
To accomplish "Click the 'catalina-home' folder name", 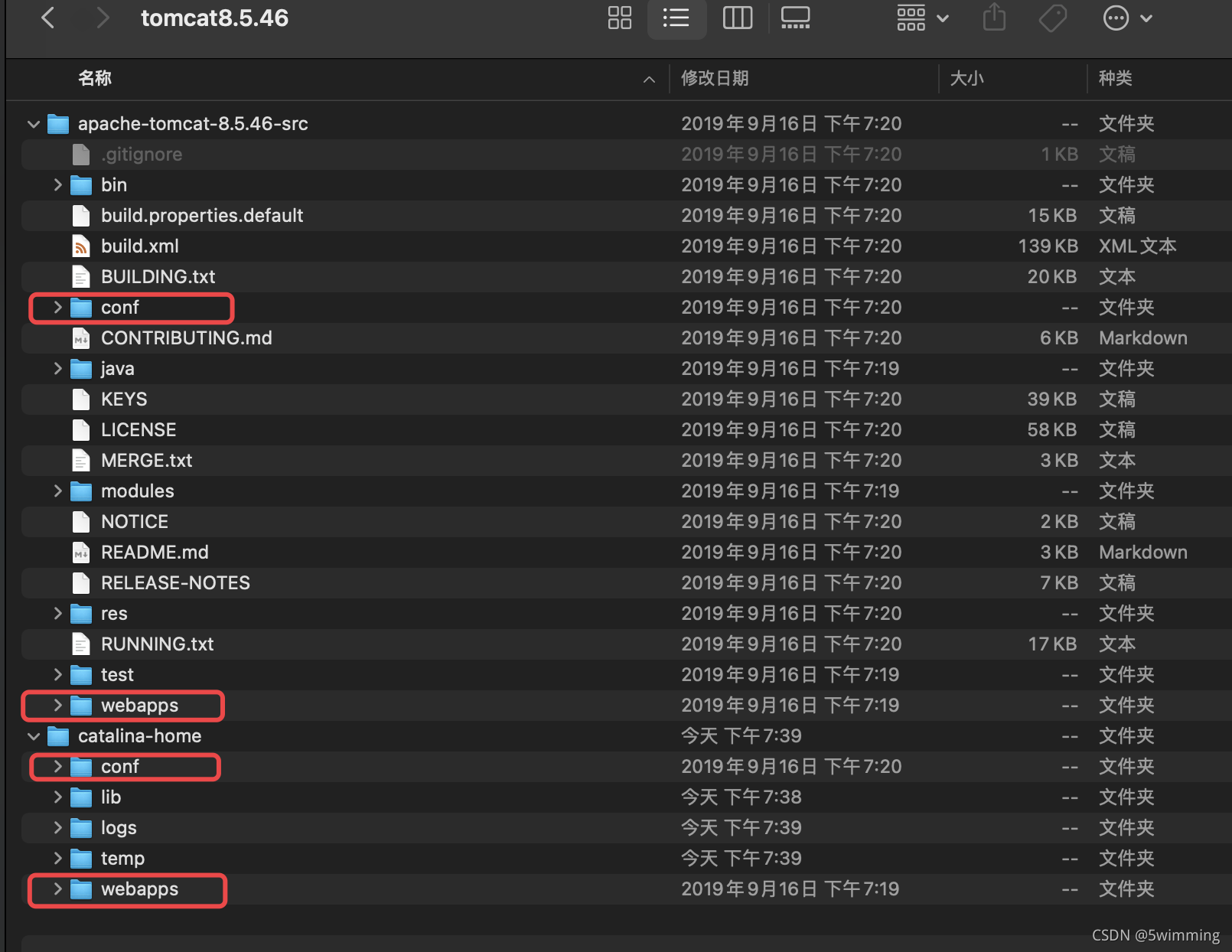I will [140, 735].
